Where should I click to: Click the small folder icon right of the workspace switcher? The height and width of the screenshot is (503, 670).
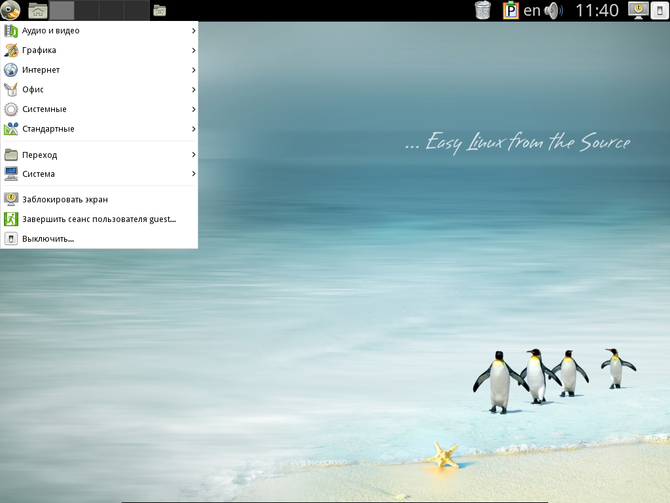tap(159, 10)
